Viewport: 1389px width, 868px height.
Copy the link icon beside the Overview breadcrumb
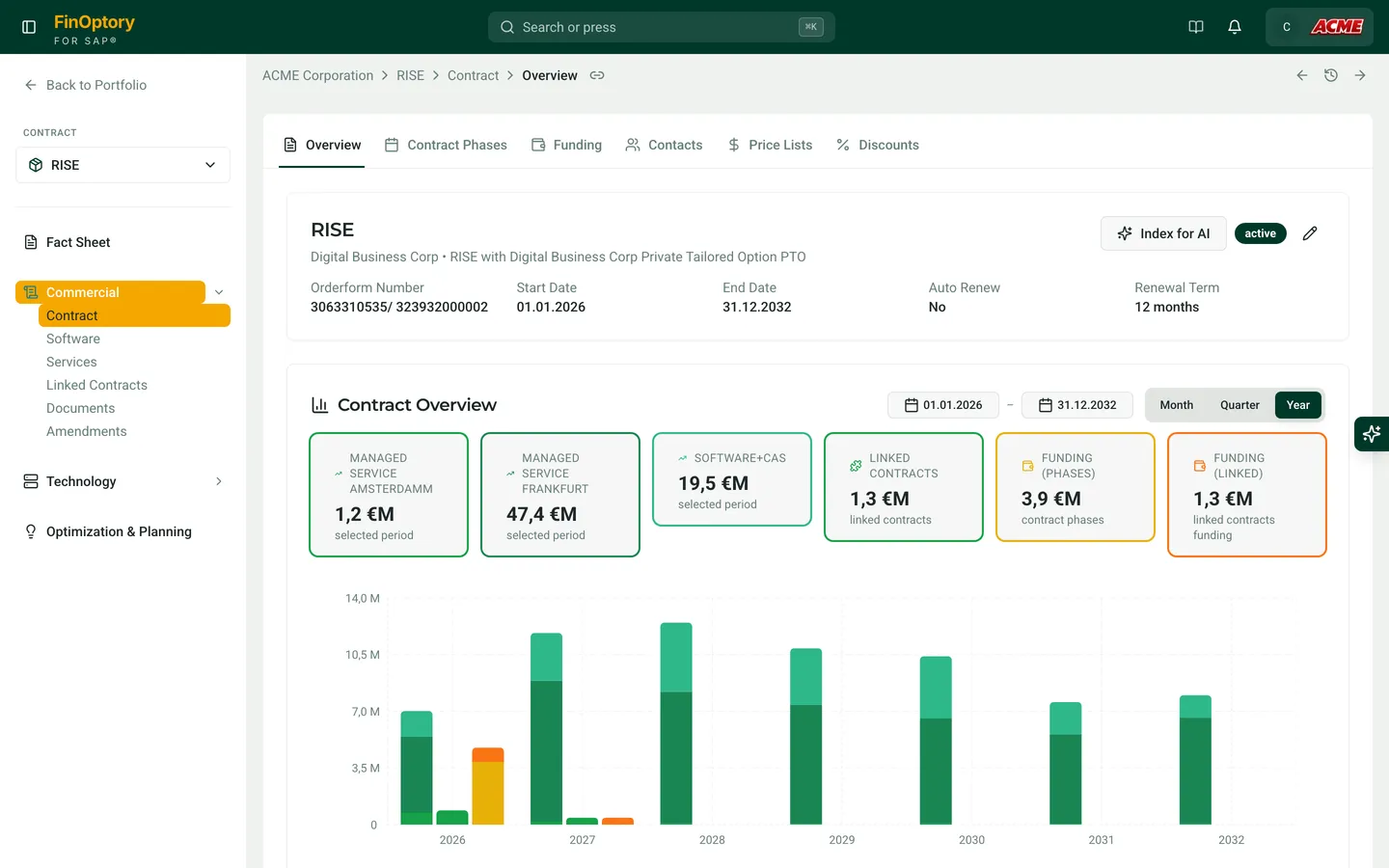click(x=597, y=75)
